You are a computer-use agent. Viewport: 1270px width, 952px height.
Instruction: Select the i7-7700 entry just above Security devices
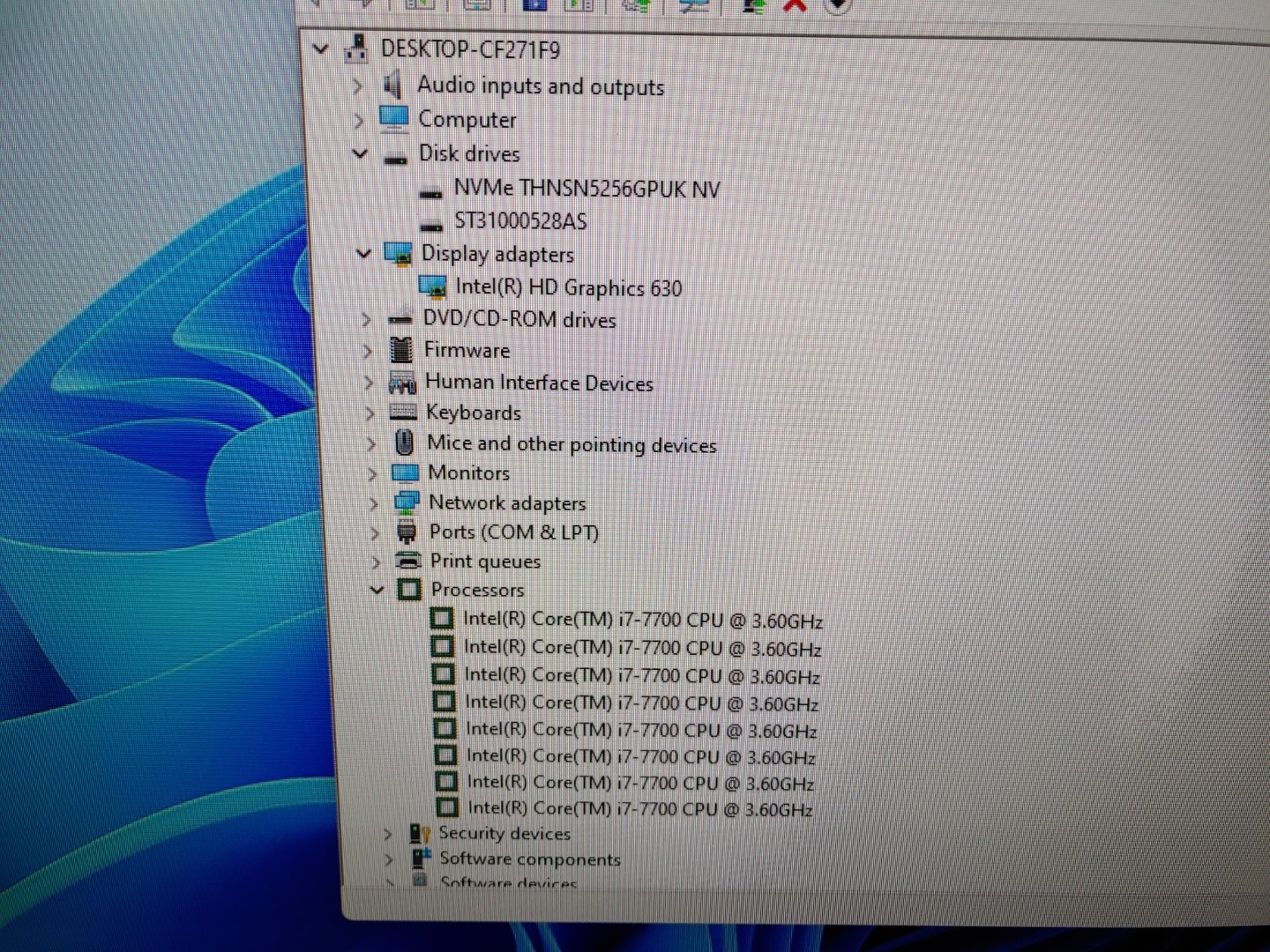click(x=640, y=807)
